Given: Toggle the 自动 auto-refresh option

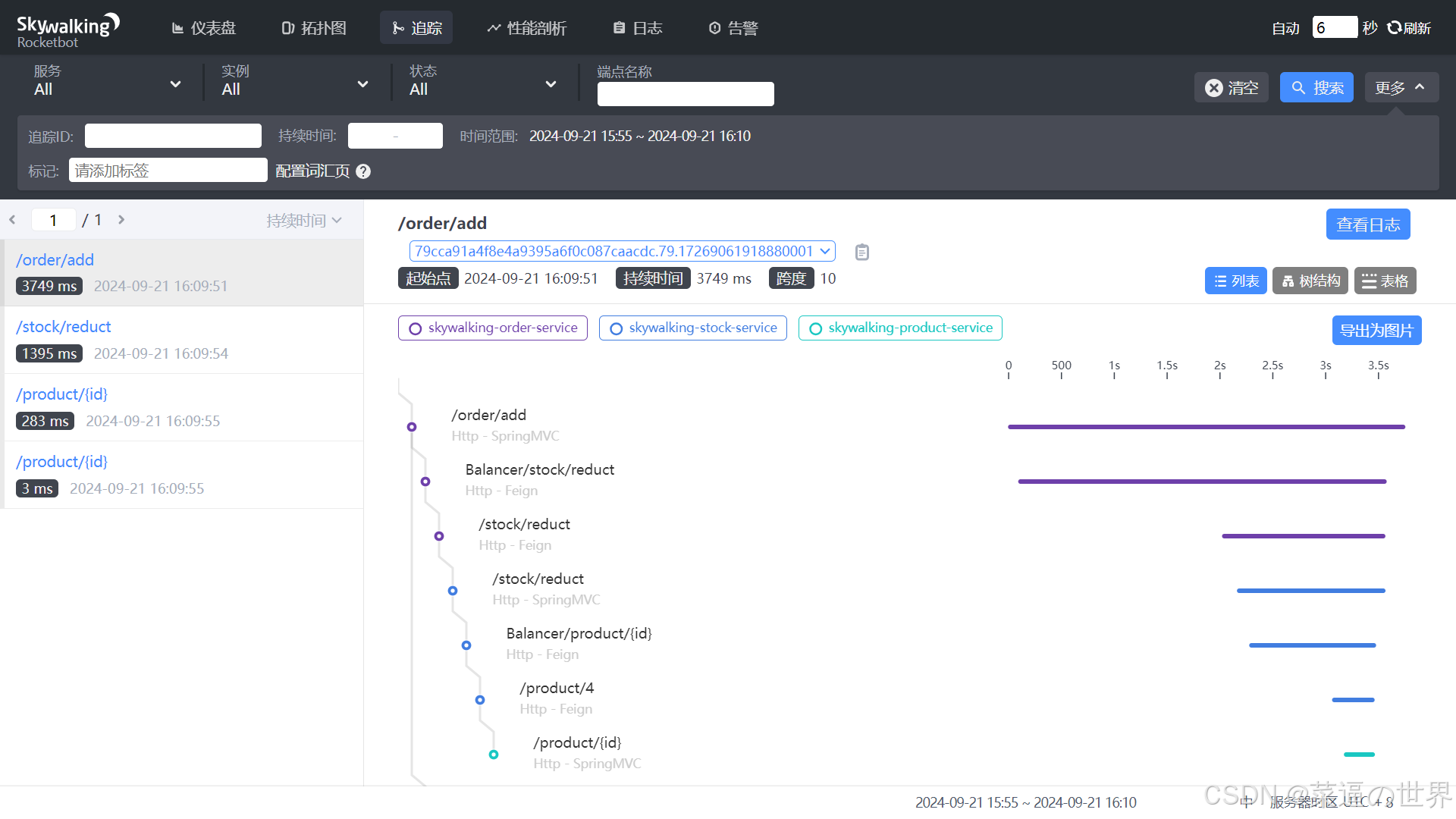Looking at the screenshot, I should (1285, 28).
